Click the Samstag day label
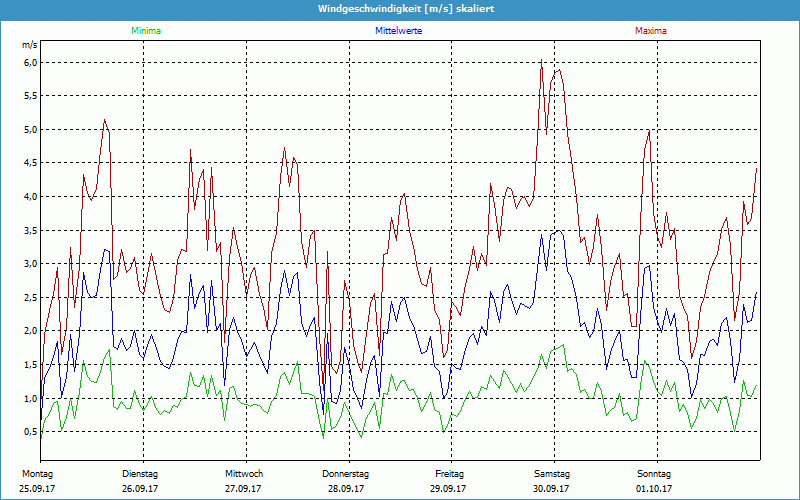The height and width of the screenshot is (500, 800). [x=552, y=474]
